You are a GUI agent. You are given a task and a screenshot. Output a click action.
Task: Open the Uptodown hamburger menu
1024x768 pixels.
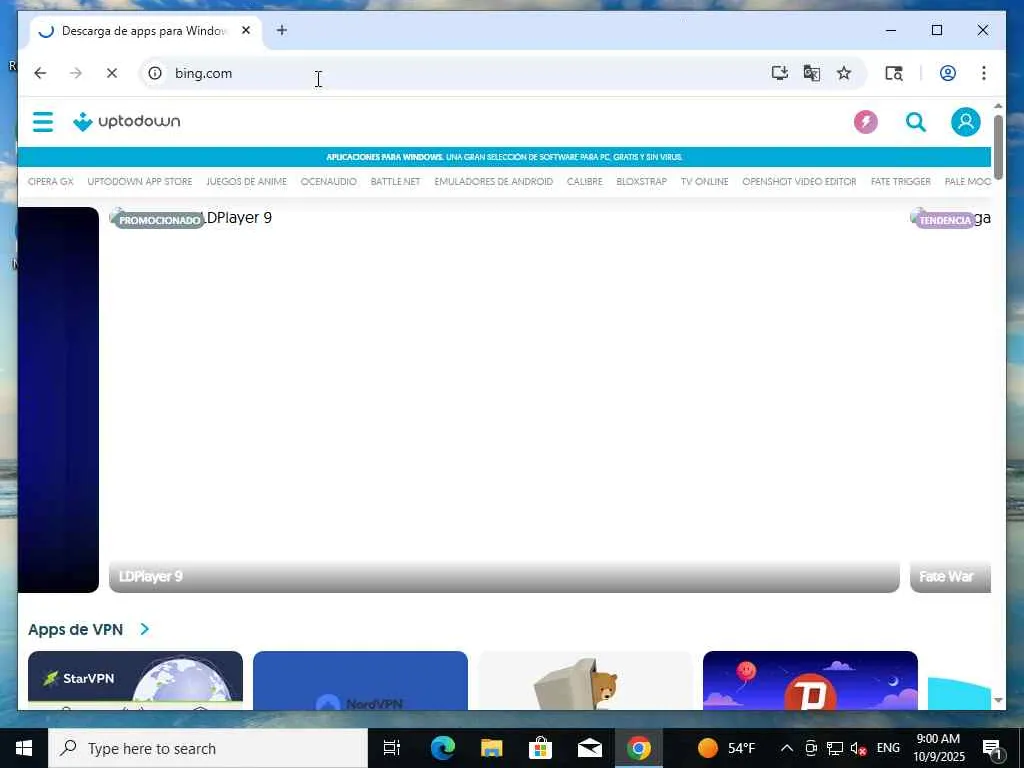tap(43, 121)
